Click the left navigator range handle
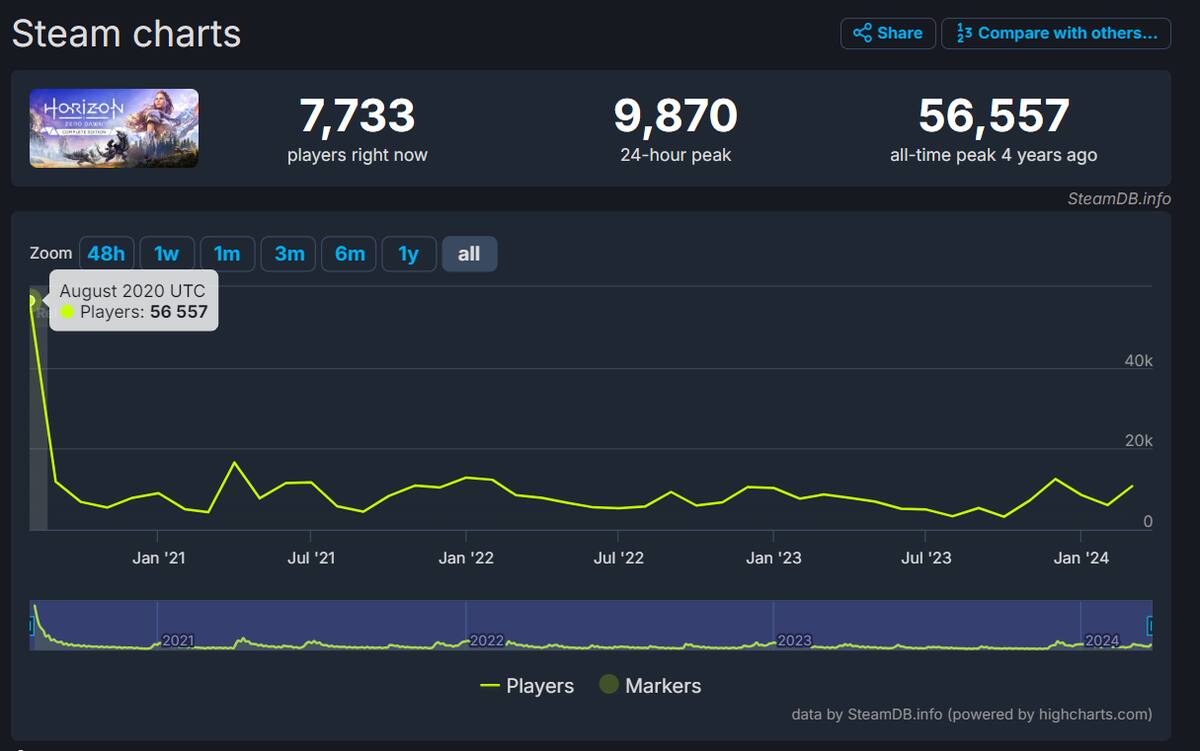 point(31,626)
